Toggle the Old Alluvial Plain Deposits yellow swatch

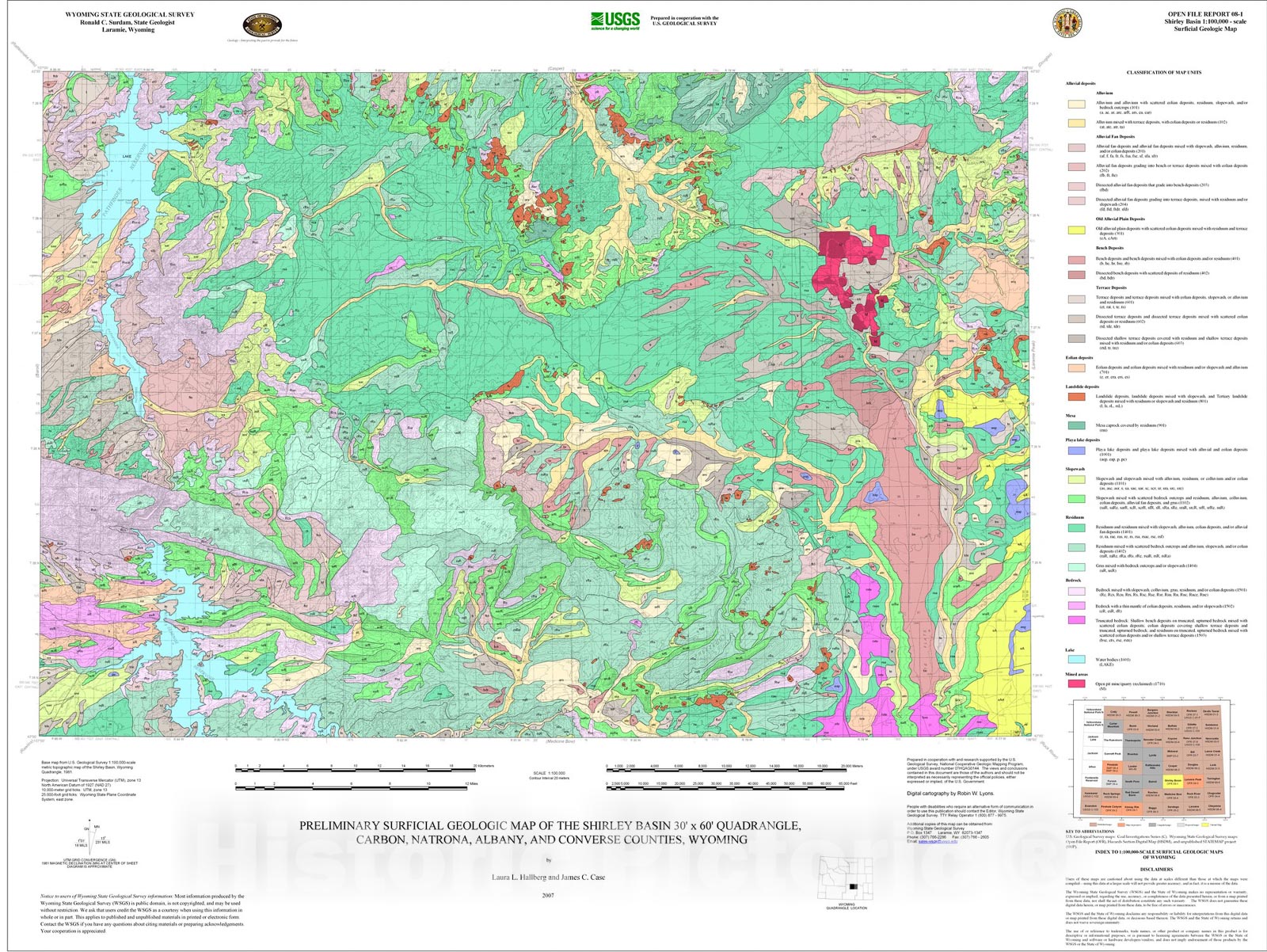tap(1076, 230)
